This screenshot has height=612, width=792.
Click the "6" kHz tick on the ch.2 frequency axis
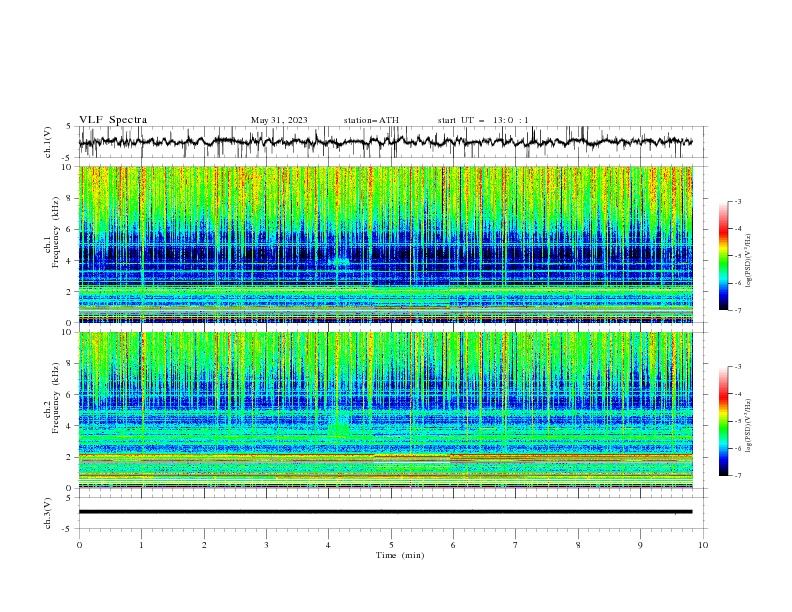click(x=71, y=394)
